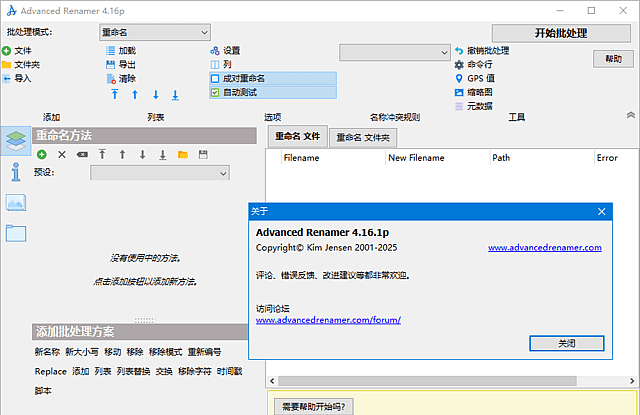This screenshot has width=640, height=415.
Task: Add the 新大小写 method
Action: [x=82, y=352]
